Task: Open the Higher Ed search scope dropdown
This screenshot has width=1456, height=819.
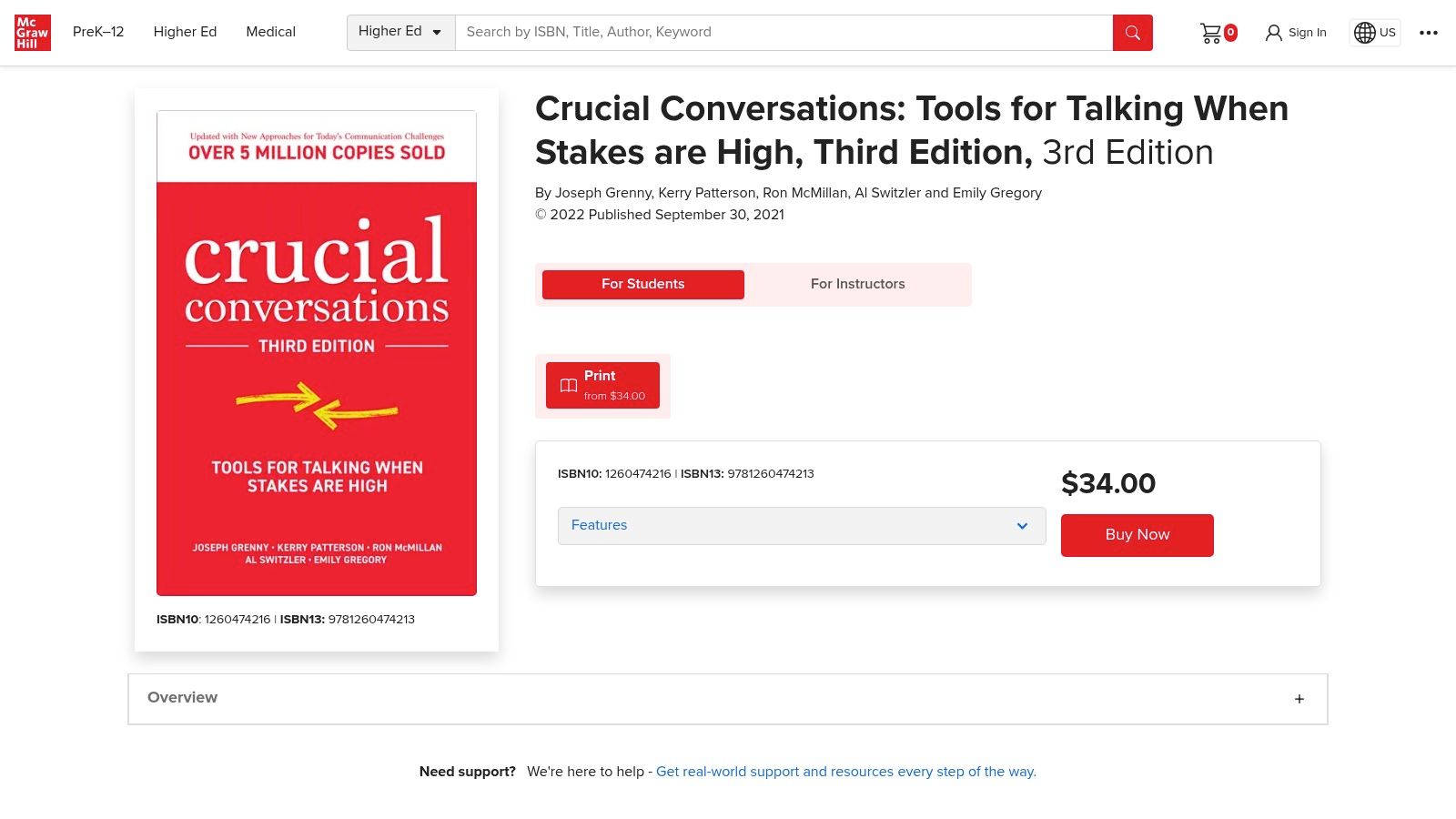Action: (400, 31)
